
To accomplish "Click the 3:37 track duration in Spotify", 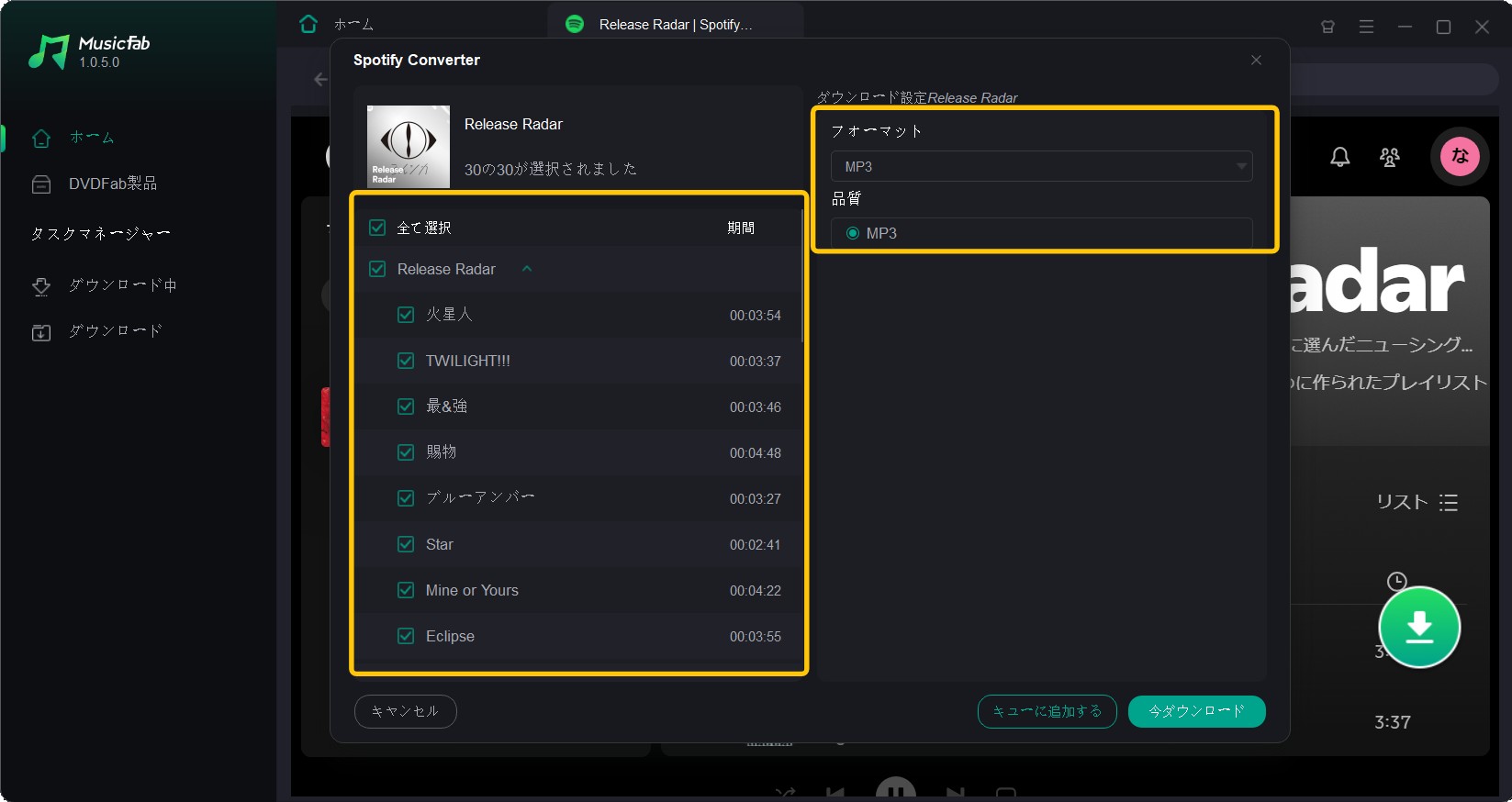I will 1393,722.
